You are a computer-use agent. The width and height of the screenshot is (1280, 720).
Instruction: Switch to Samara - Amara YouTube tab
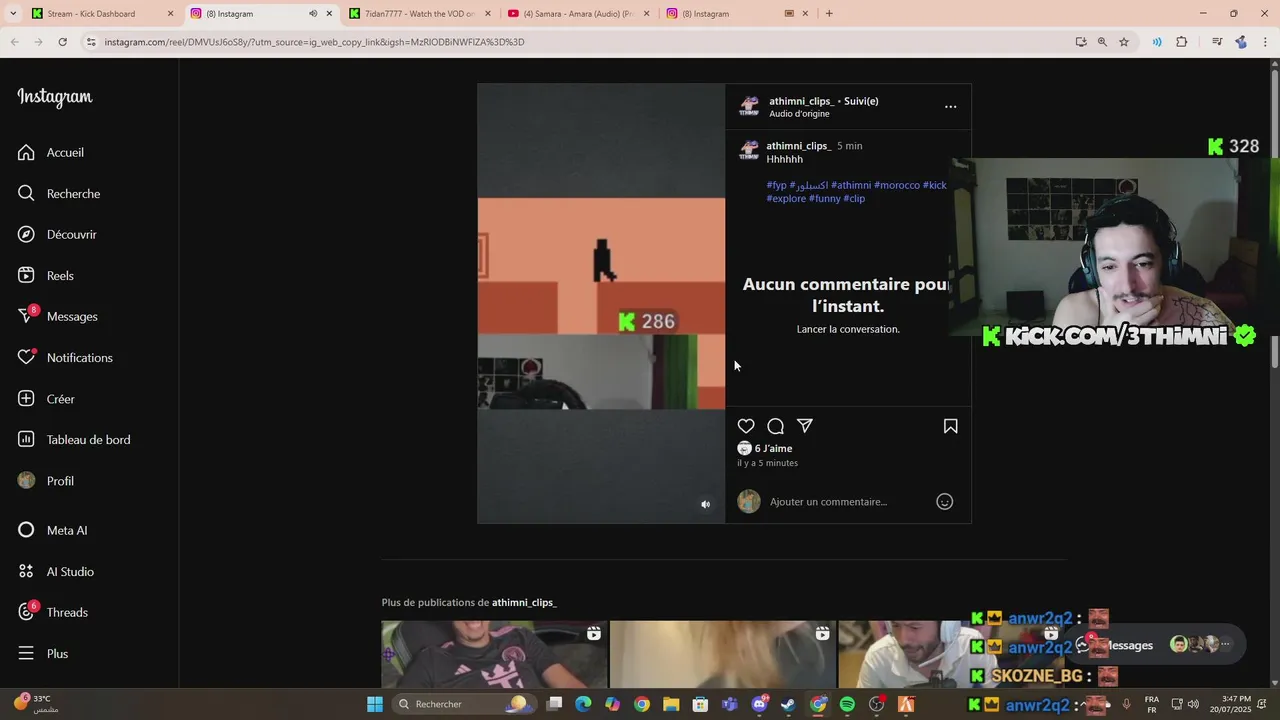click(x=578, y=14)
